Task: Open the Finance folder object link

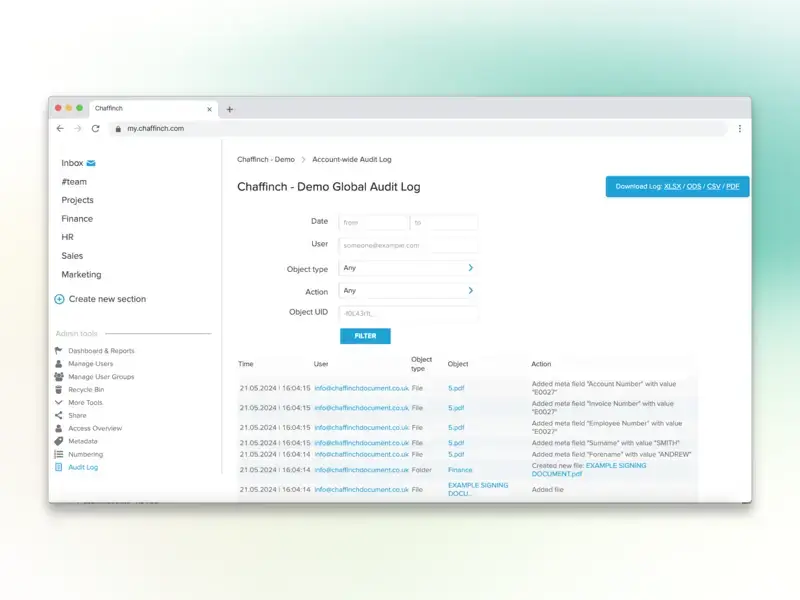Action: coord(460,470)
